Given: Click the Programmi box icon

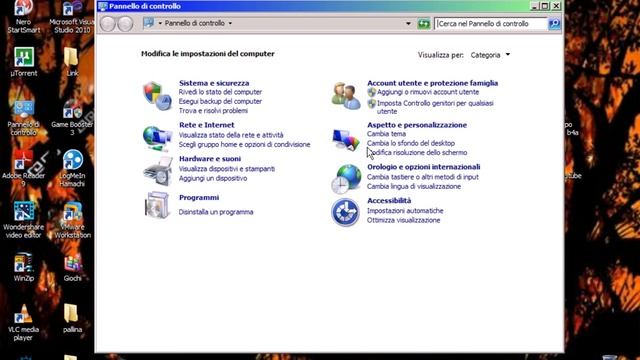Looking at the screenshot, I should coord(157,205).
